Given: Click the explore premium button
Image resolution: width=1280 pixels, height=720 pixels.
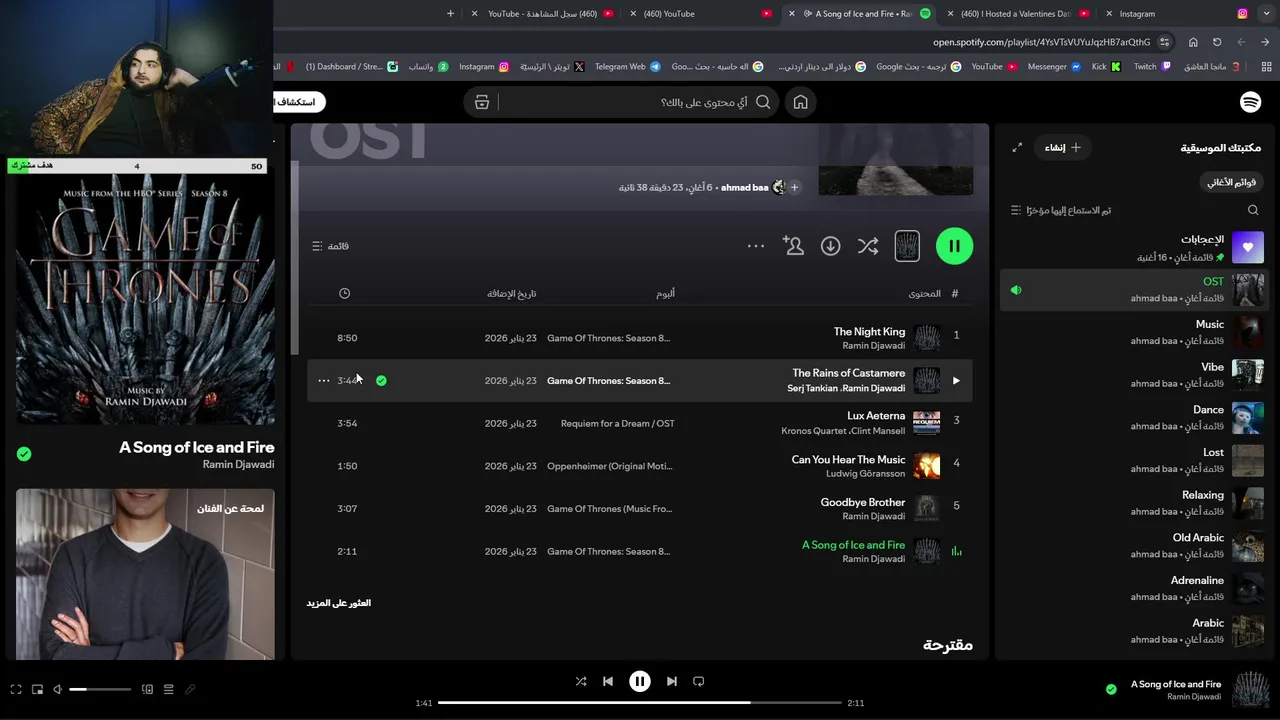Looking at the screenshot, I should (x=299, y=102).
